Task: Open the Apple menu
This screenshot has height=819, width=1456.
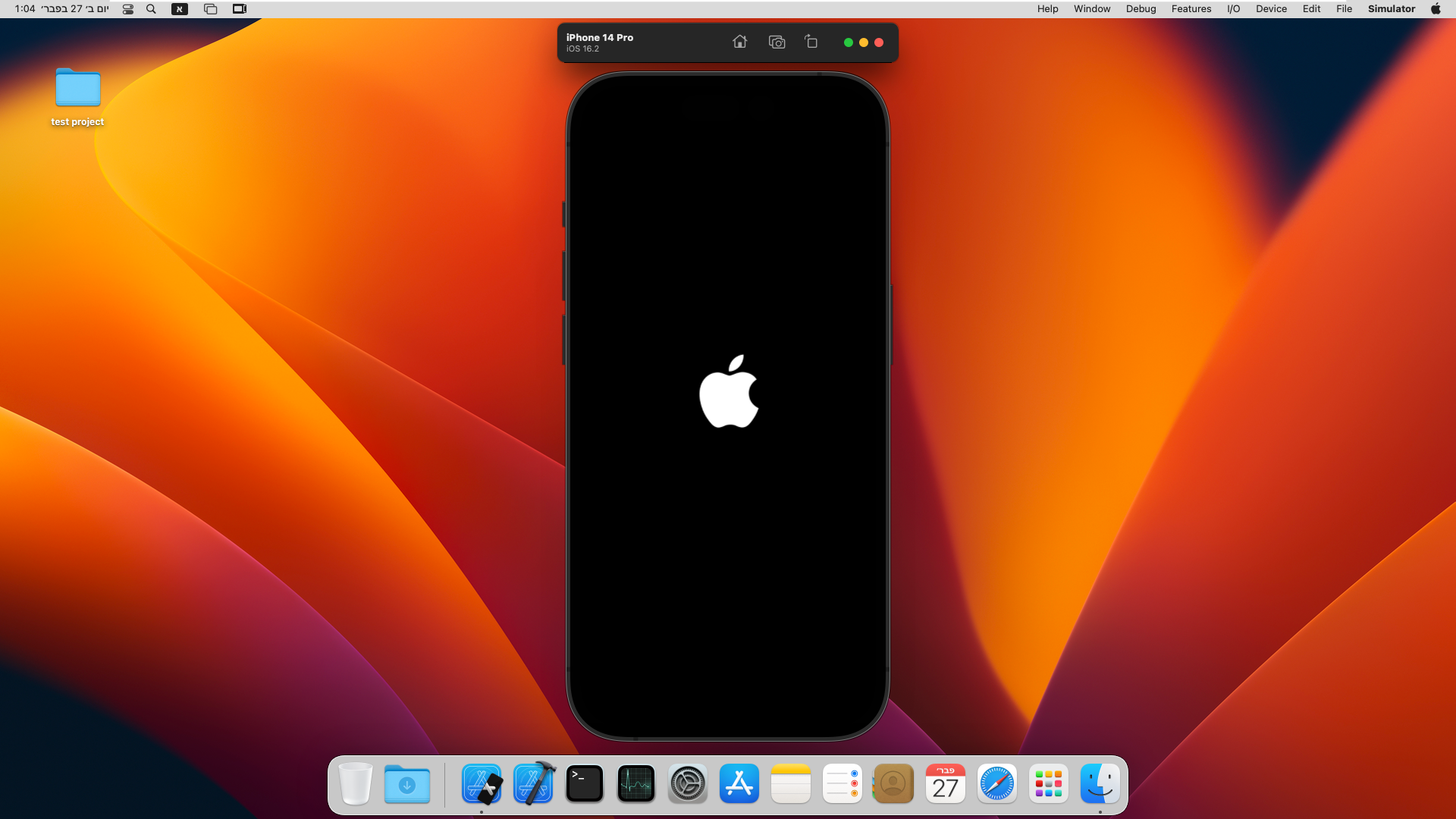Action: [x=1436, y=9]
